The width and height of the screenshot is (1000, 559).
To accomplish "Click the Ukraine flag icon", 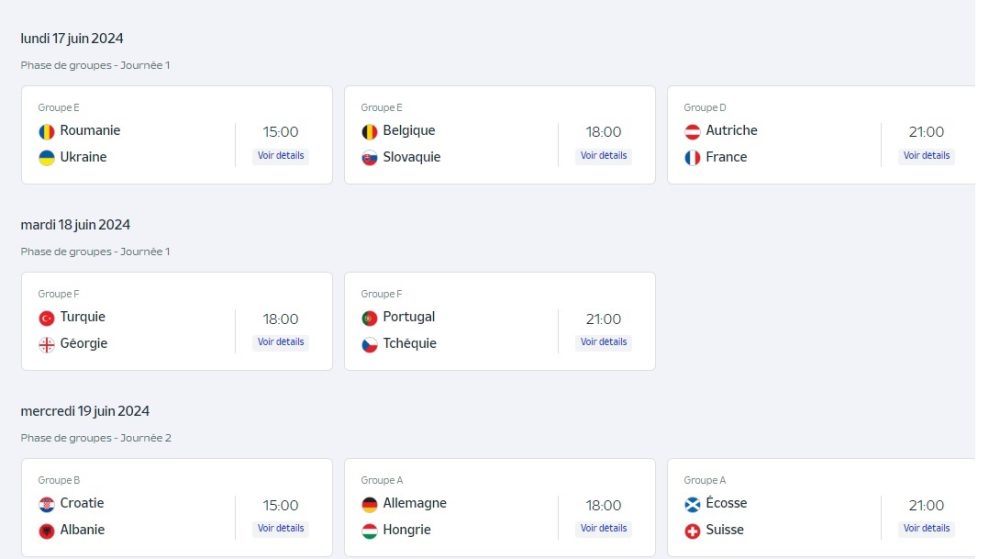I will tap(47, 157).
